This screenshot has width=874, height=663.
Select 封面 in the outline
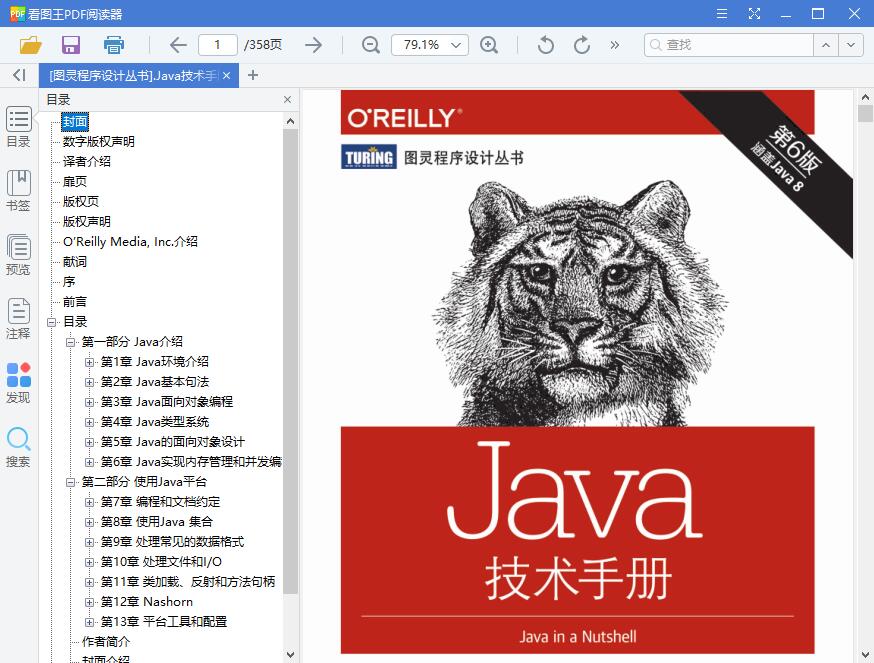point(75,122)
